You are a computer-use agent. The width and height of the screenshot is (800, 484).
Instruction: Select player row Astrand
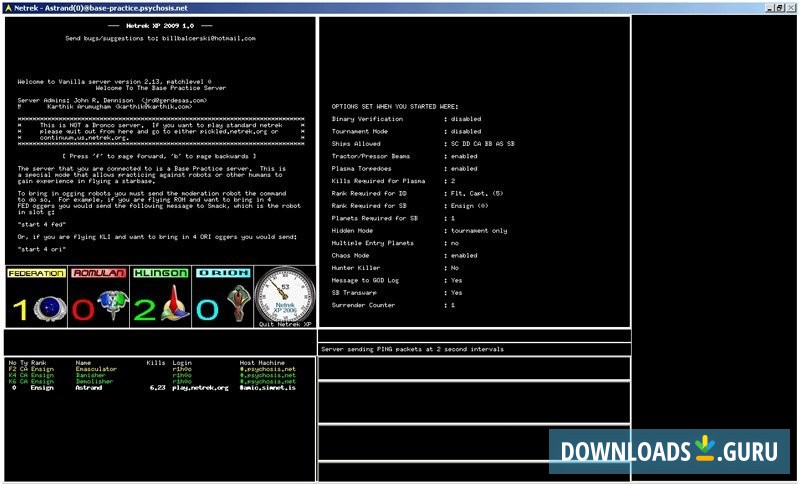coord(152,388)
